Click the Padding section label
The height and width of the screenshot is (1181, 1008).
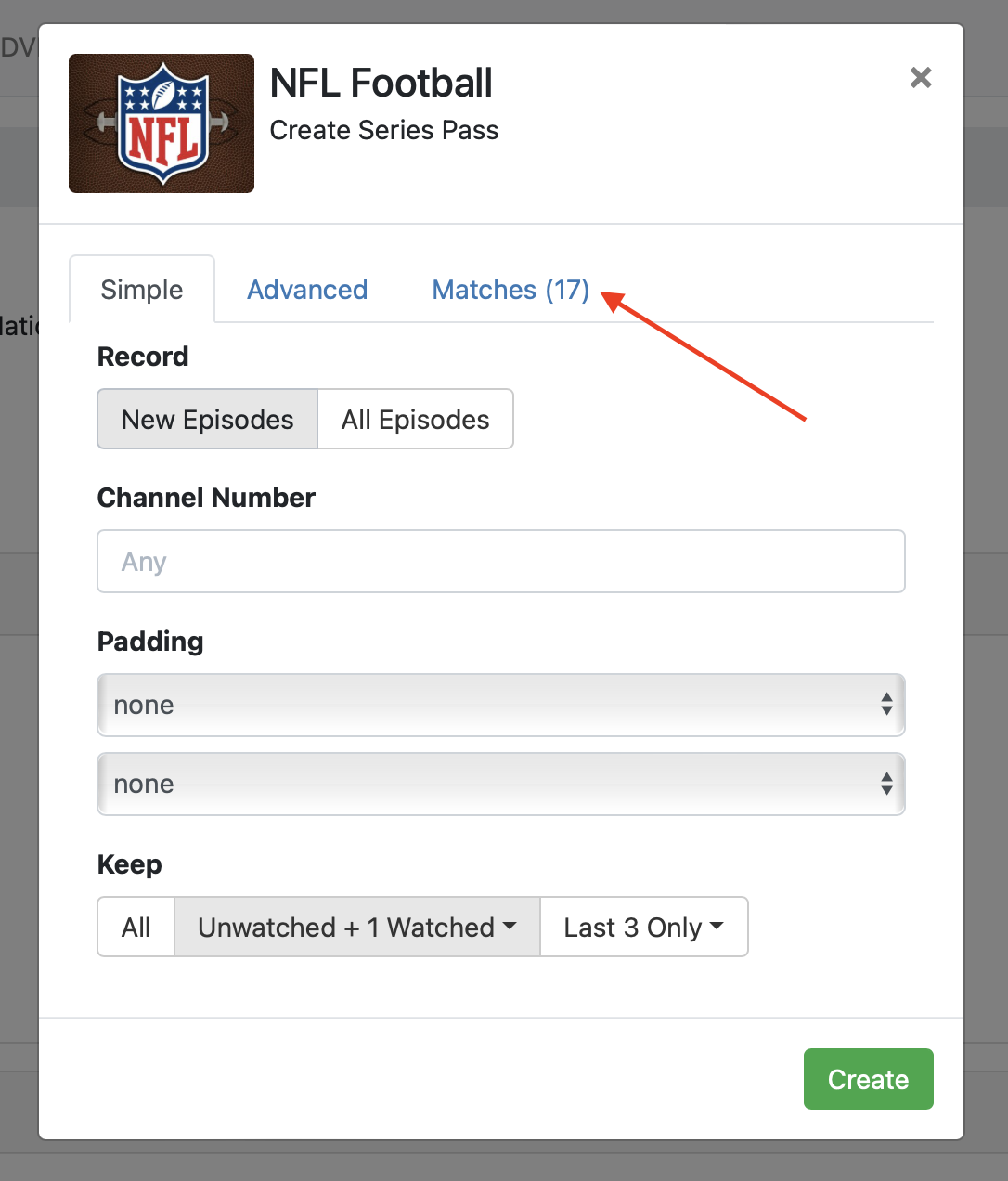click(x=150, y=642)
